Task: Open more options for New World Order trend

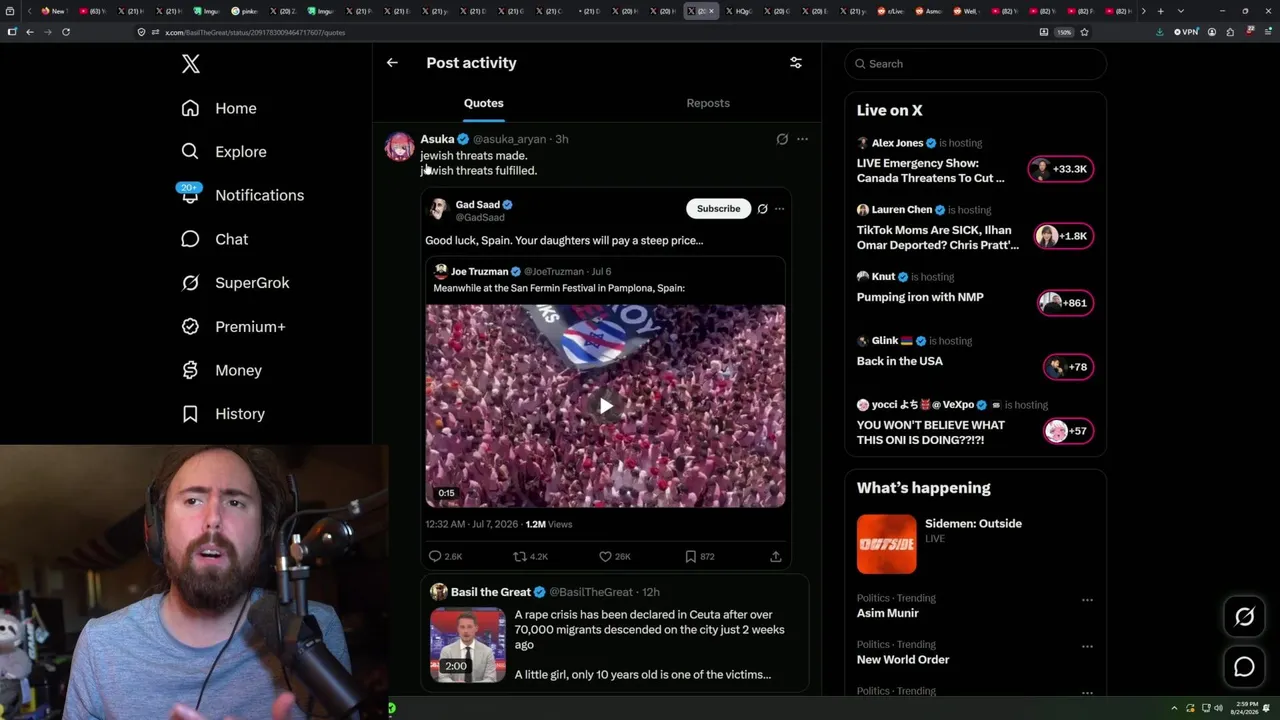Action: tap(1087, 646)
